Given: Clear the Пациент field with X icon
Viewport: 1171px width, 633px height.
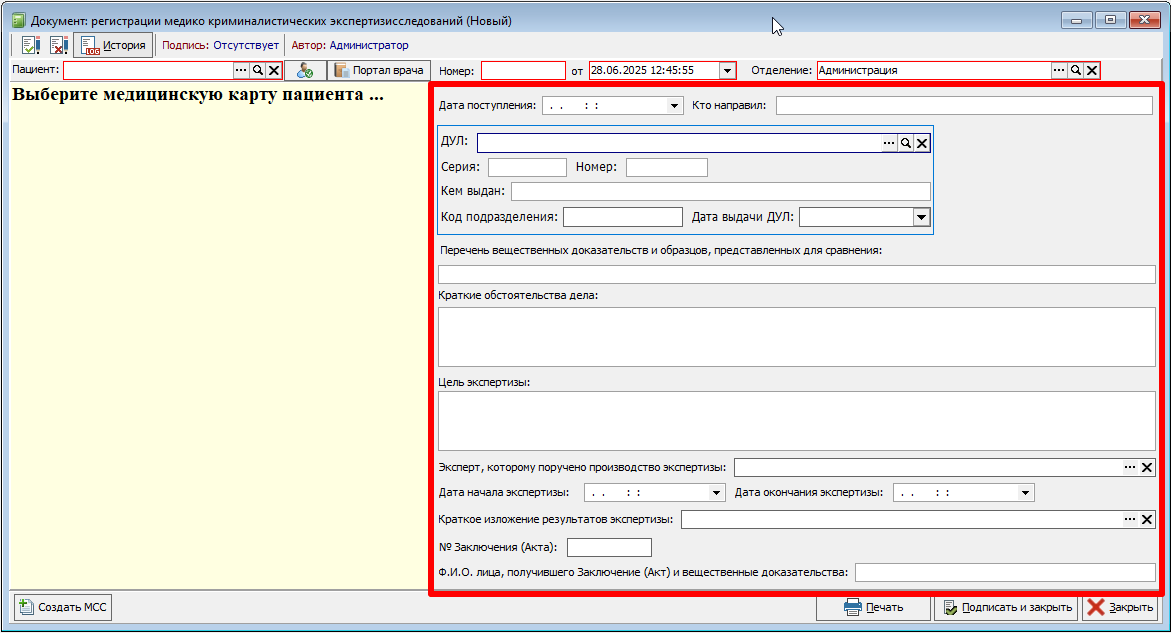Looking at the screenshot, I should [x=274, y=70].
